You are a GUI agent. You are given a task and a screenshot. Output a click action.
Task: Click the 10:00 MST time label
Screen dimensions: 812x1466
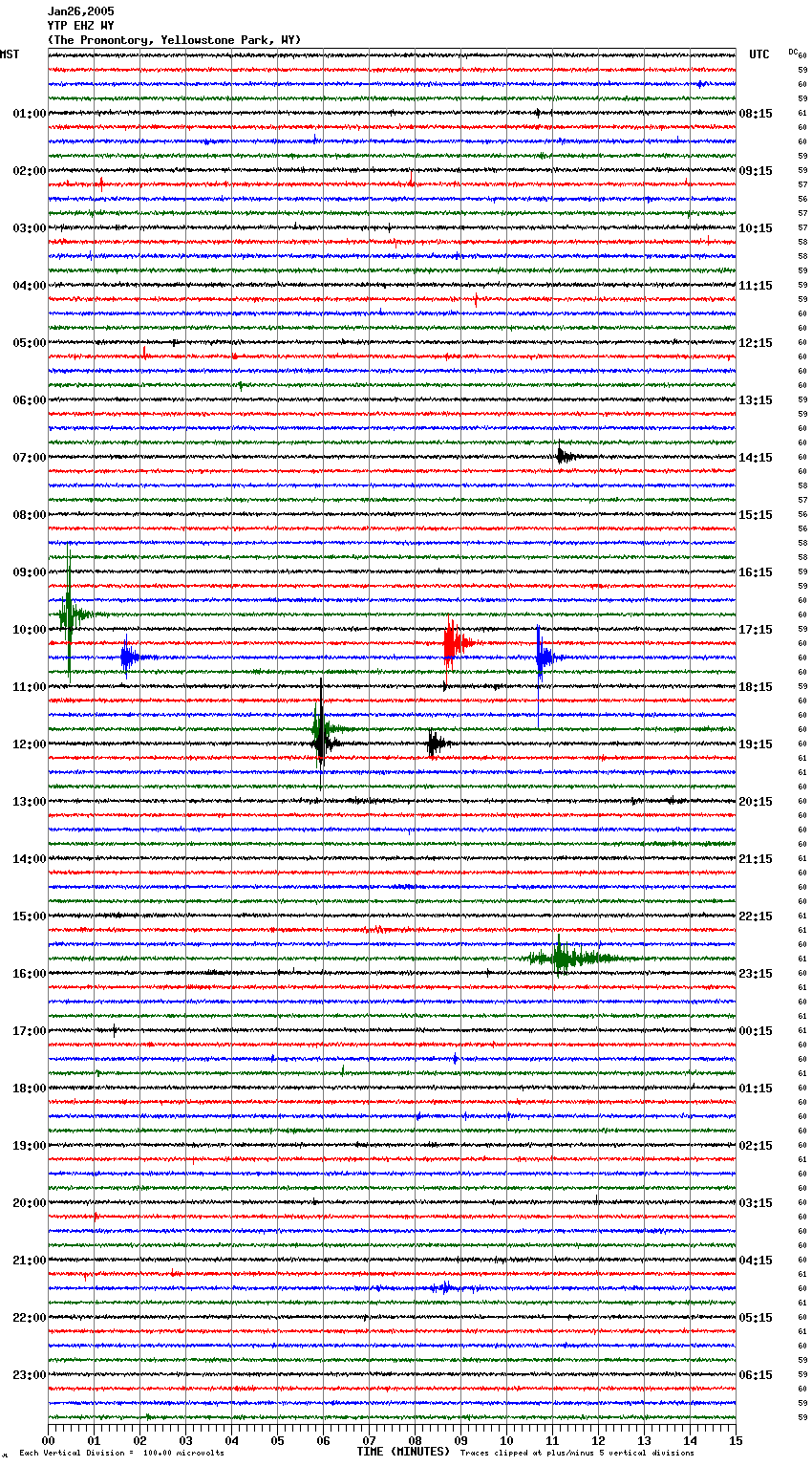point(30,630)
